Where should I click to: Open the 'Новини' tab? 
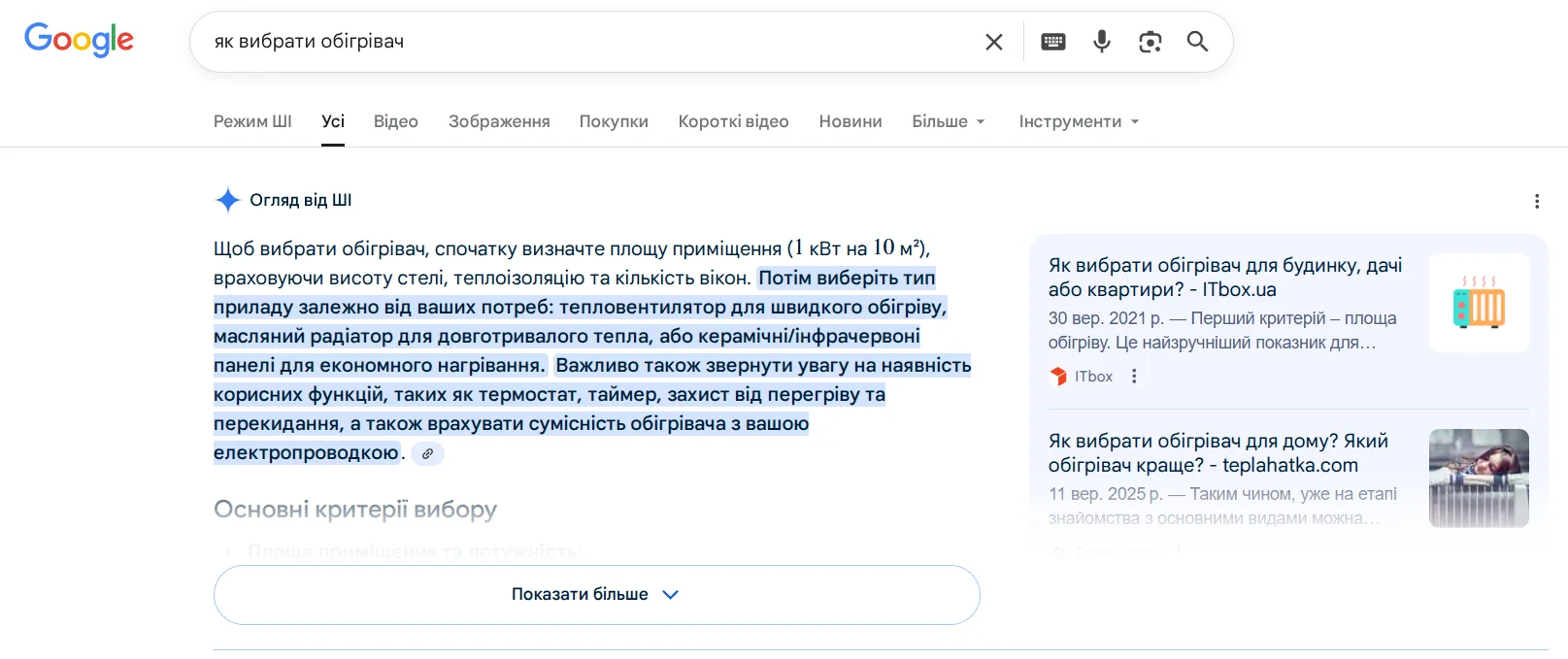(851, 121)
